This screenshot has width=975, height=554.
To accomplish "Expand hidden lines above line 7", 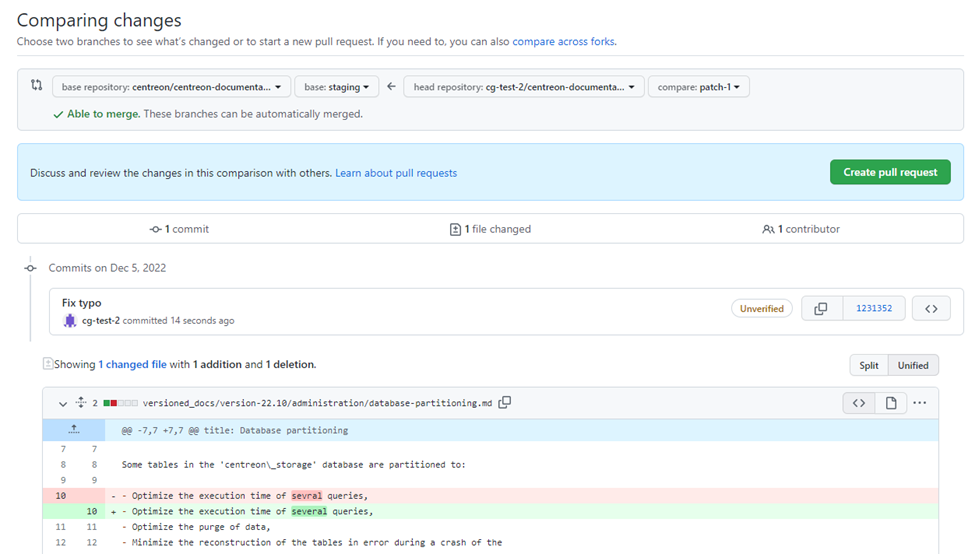I will (73, 430).
